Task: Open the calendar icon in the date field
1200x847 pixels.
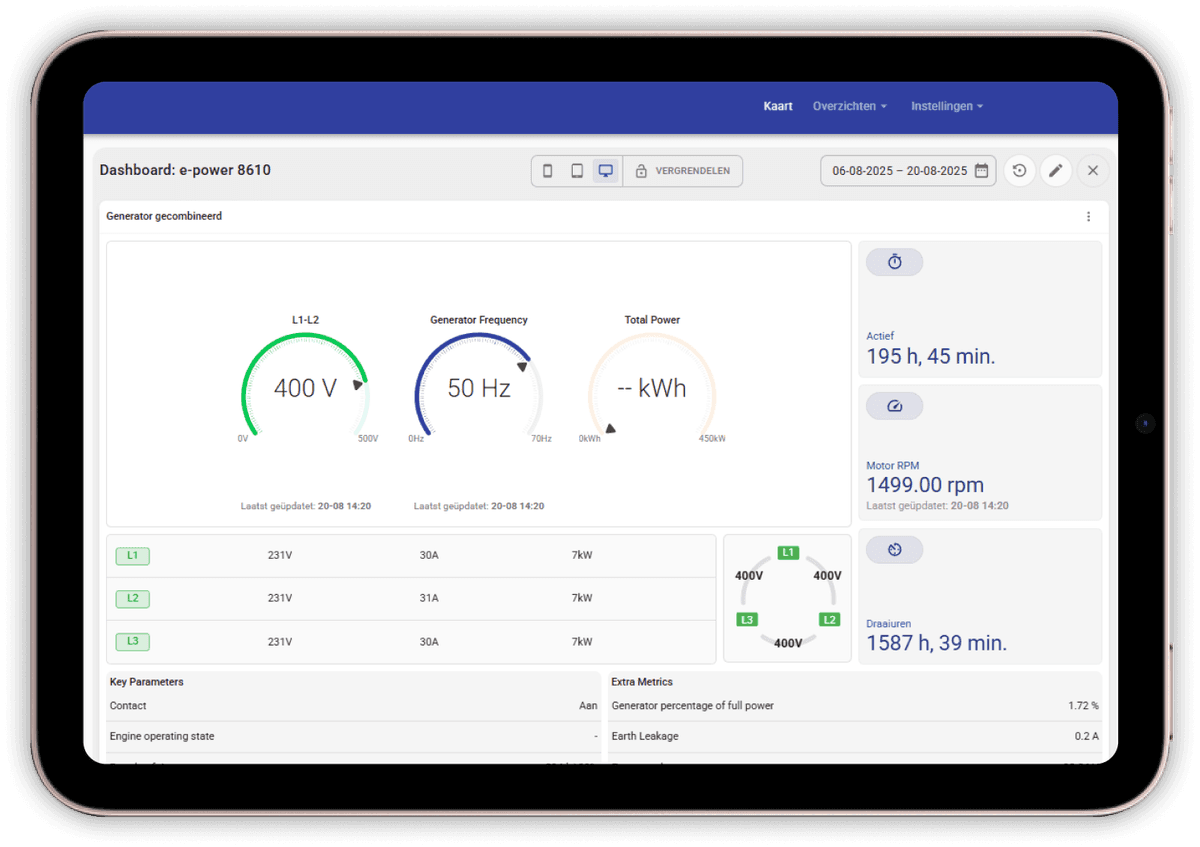Action: pyautogui.click(x=981, y=170)
